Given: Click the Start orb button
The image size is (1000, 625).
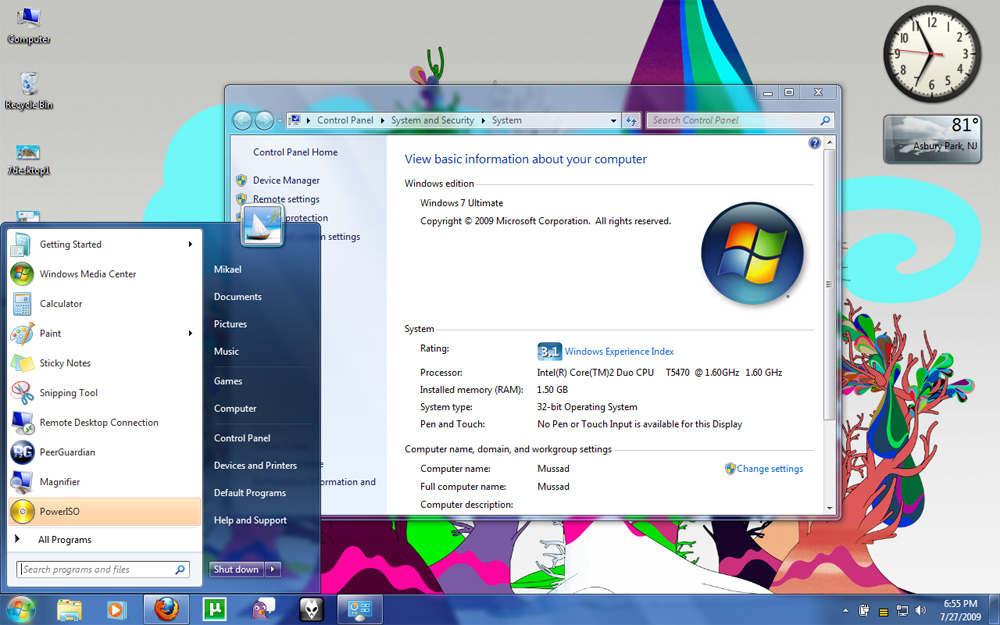Looking at the screenshot, I should pyautogui.click(x=20, y=610).
